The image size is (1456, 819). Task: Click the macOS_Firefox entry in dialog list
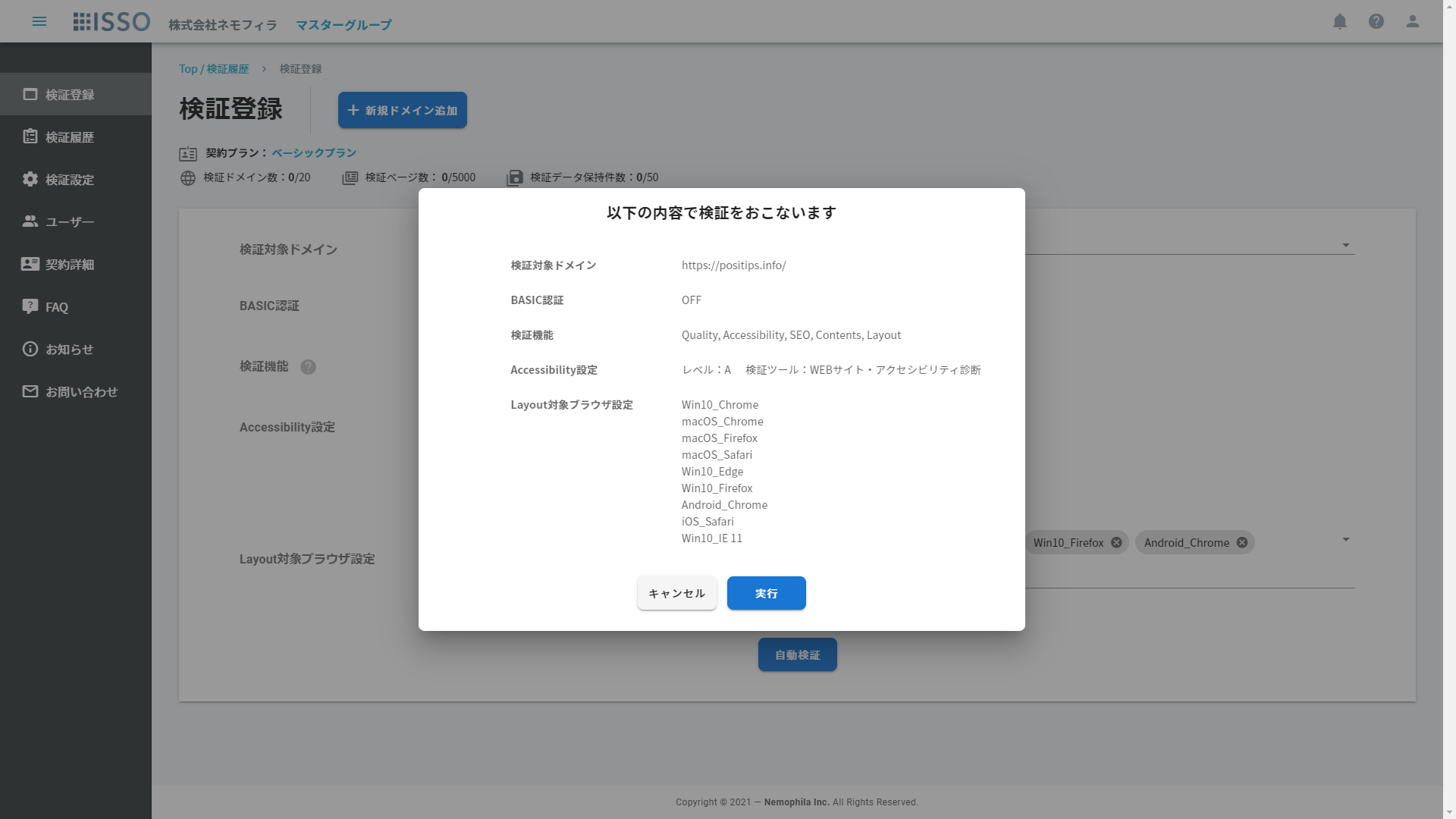(x=719, y=438)
